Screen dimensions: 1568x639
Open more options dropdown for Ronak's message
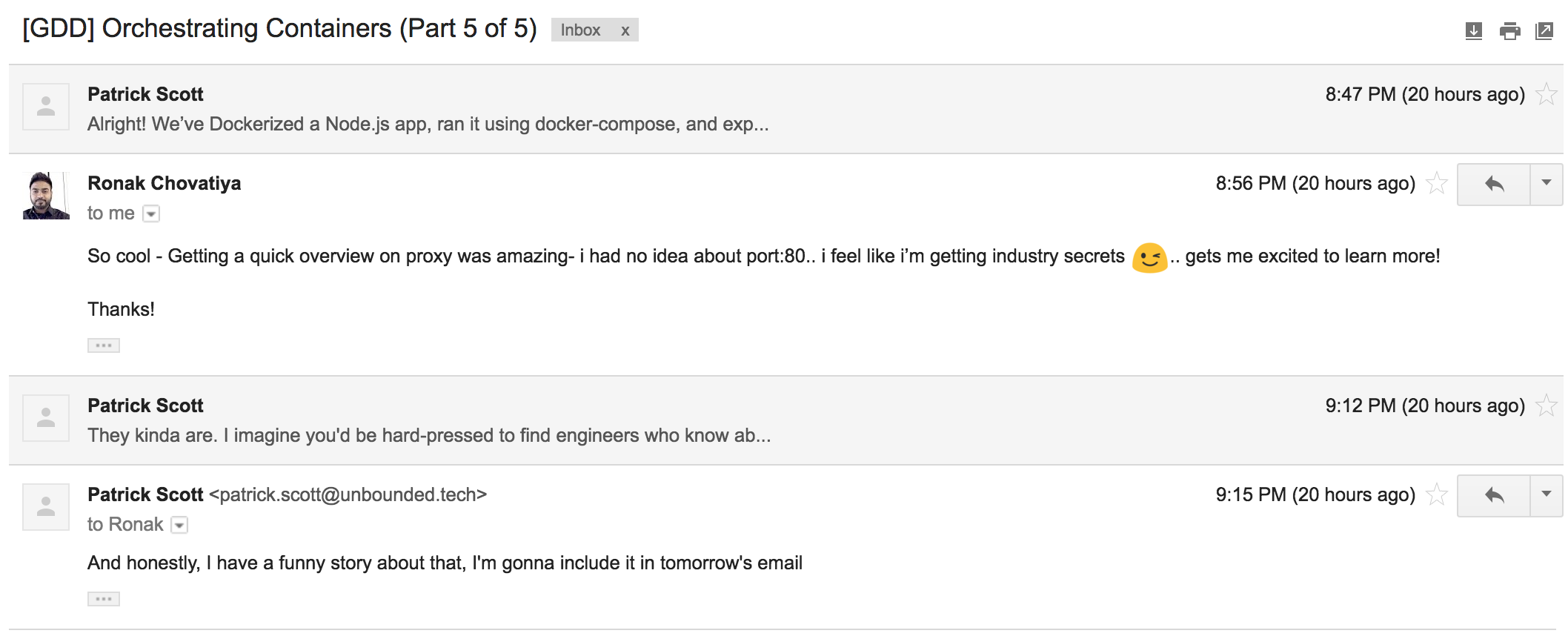click(1547, 184)
